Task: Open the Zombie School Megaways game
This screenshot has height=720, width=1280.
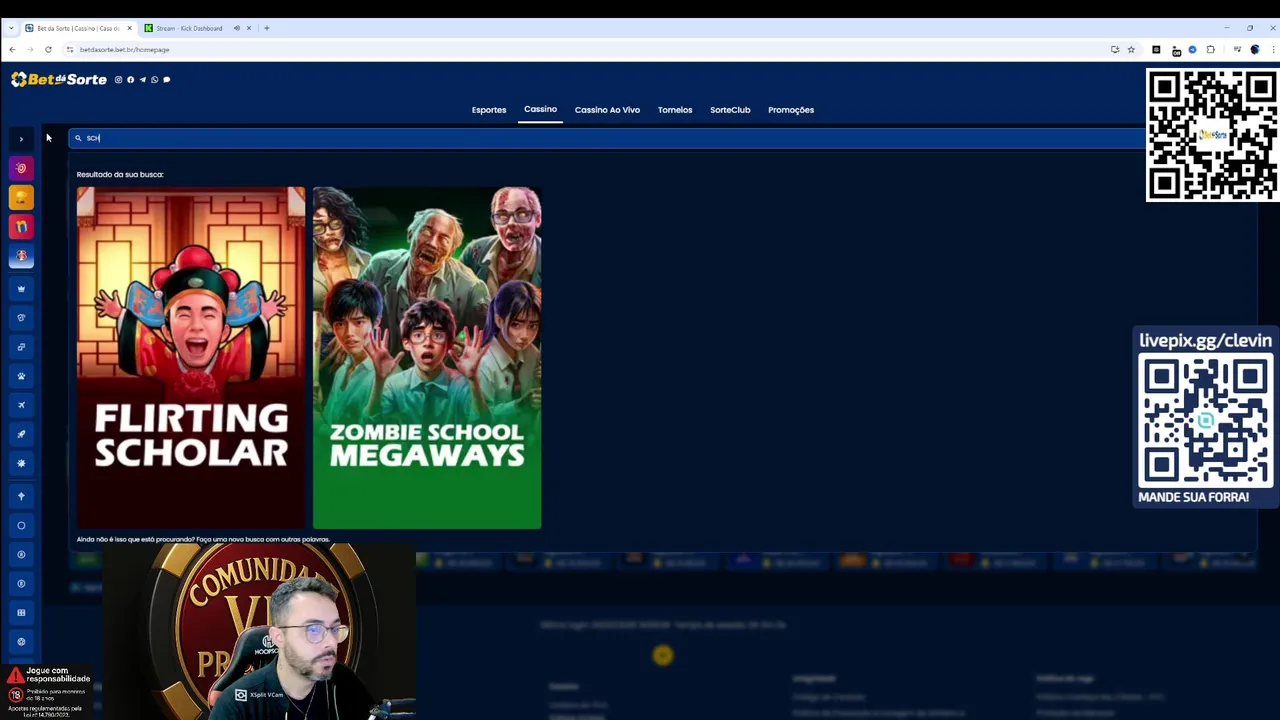Action: point(427,357)
